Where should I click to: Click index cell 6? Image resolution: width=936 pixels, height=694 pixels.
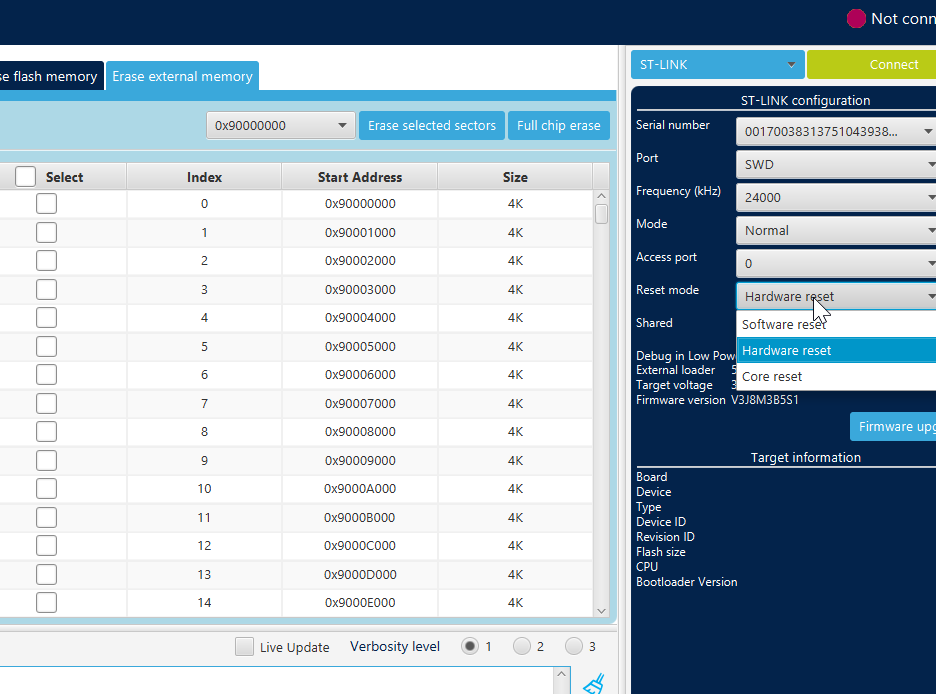(204, 375)
